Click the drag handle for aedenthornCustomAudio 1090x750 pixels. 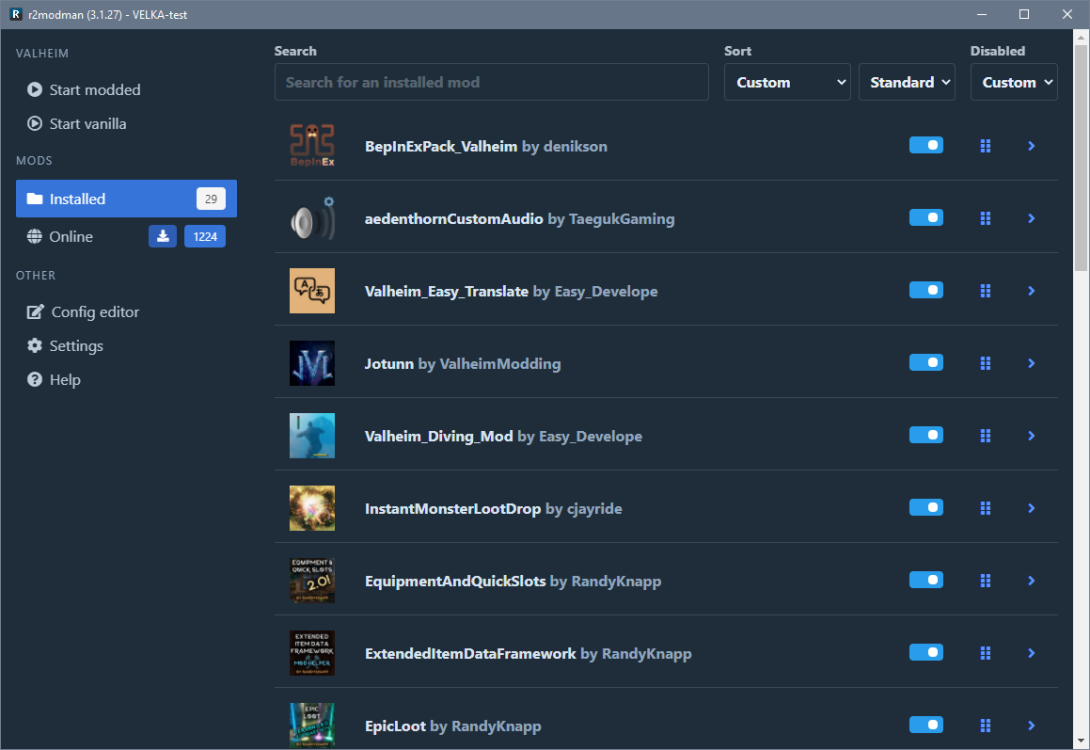985,218
